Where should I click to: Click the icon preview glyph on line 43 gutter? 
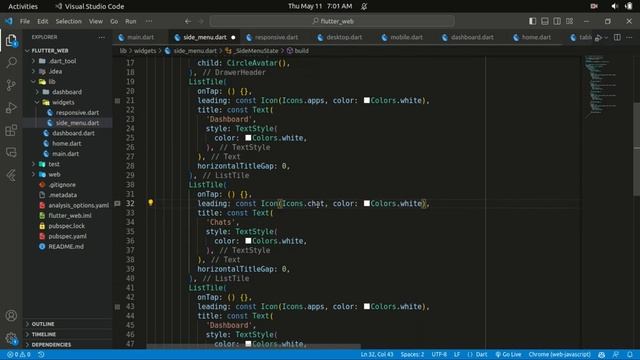point(118,307)
